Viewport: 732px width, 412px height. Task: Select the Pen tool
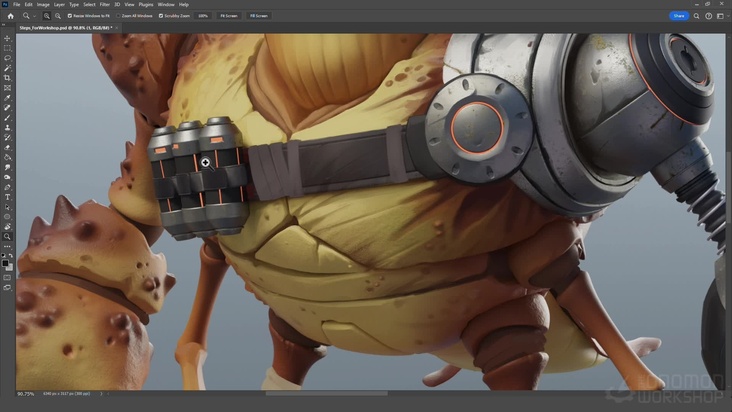tap(7, 187)
